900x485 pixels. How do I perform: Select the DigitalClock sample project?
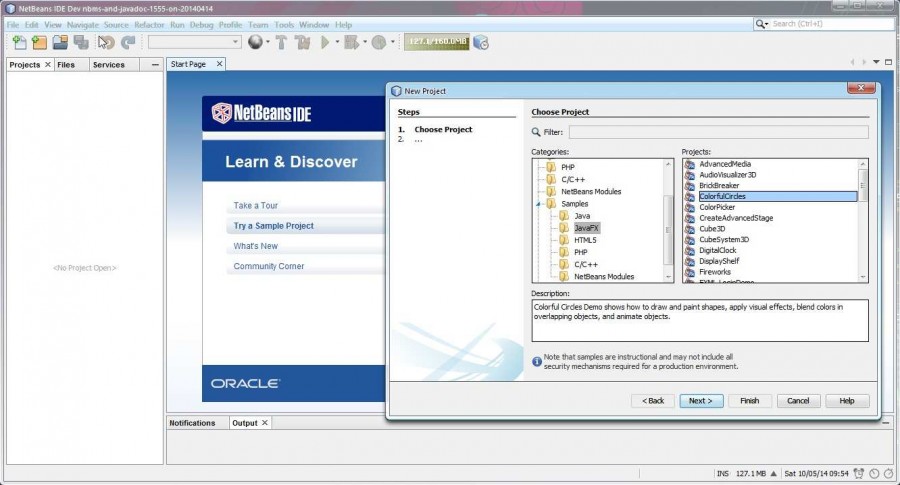[x=717, y=250]
